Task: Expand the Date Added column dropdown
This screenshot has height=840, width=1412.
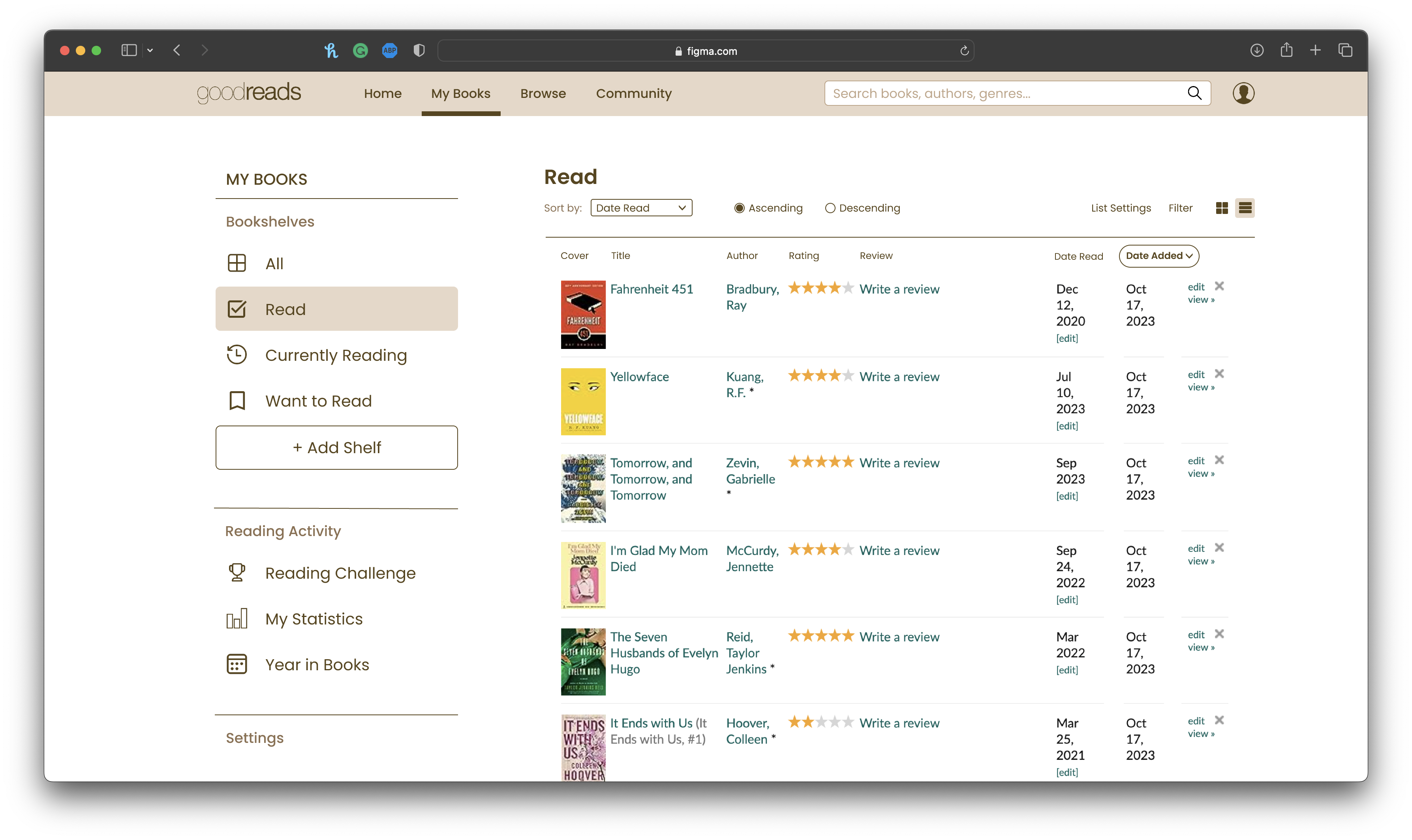Action: [x=1159, y=256]
